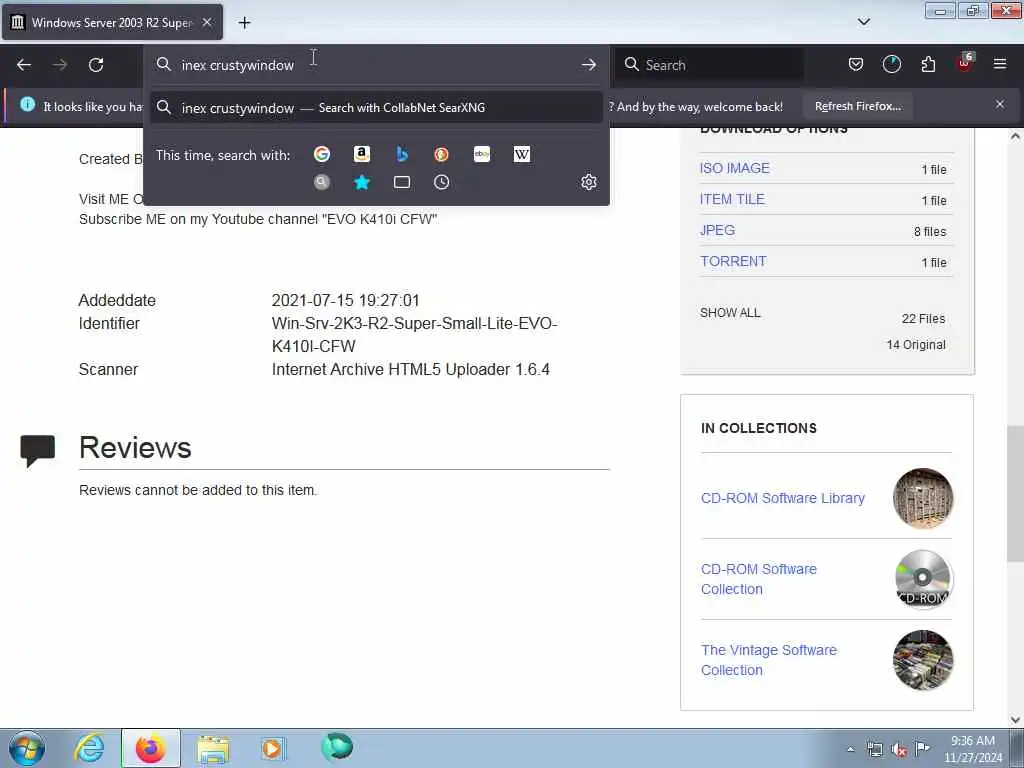Click the Reviews speech bubble icon
Viewport: 1024px width, 768px height.
click(x=37, y=450)
